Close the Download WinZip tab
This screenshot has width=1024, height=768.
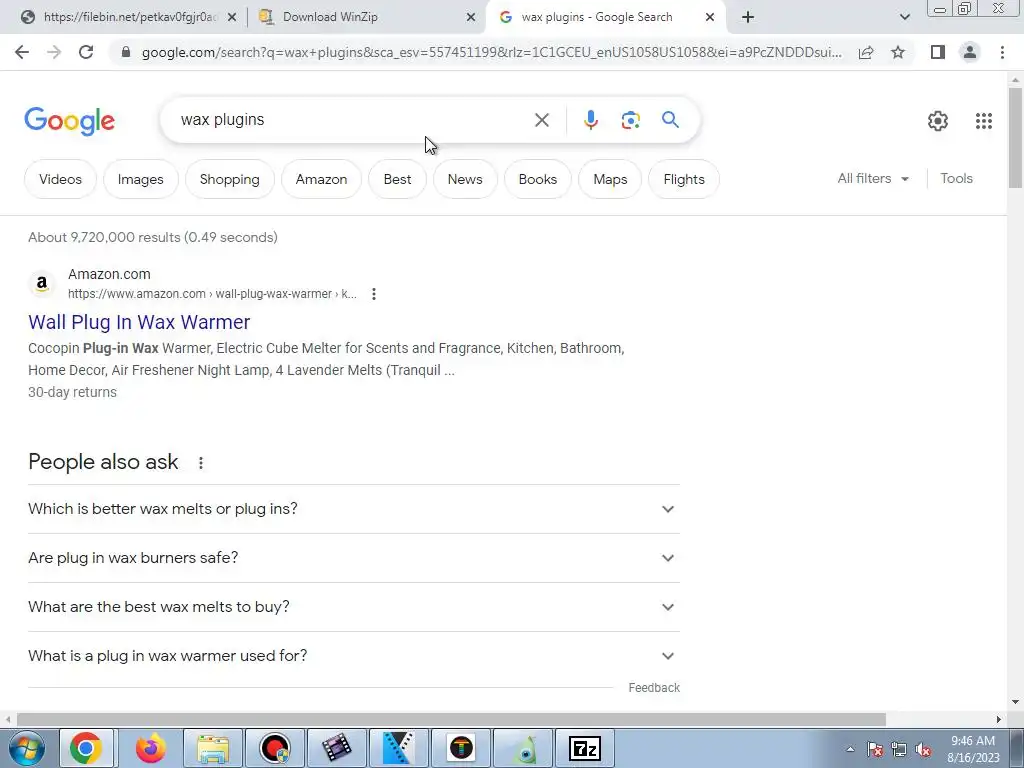point(470,17)
